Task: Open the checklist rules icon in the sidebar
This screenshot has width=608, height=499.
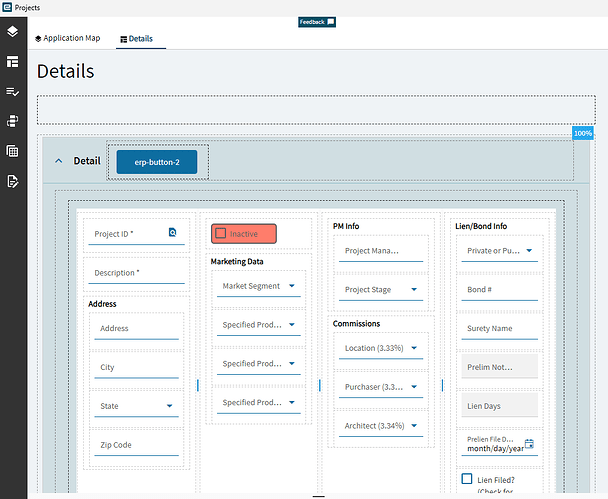Action: 12,92
